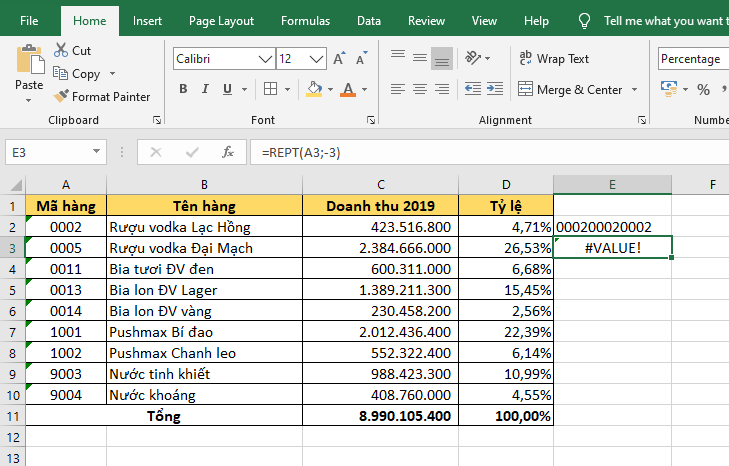Toggle Bold formatting
This screenshot has width=729, height=466.
click(183, 90)
